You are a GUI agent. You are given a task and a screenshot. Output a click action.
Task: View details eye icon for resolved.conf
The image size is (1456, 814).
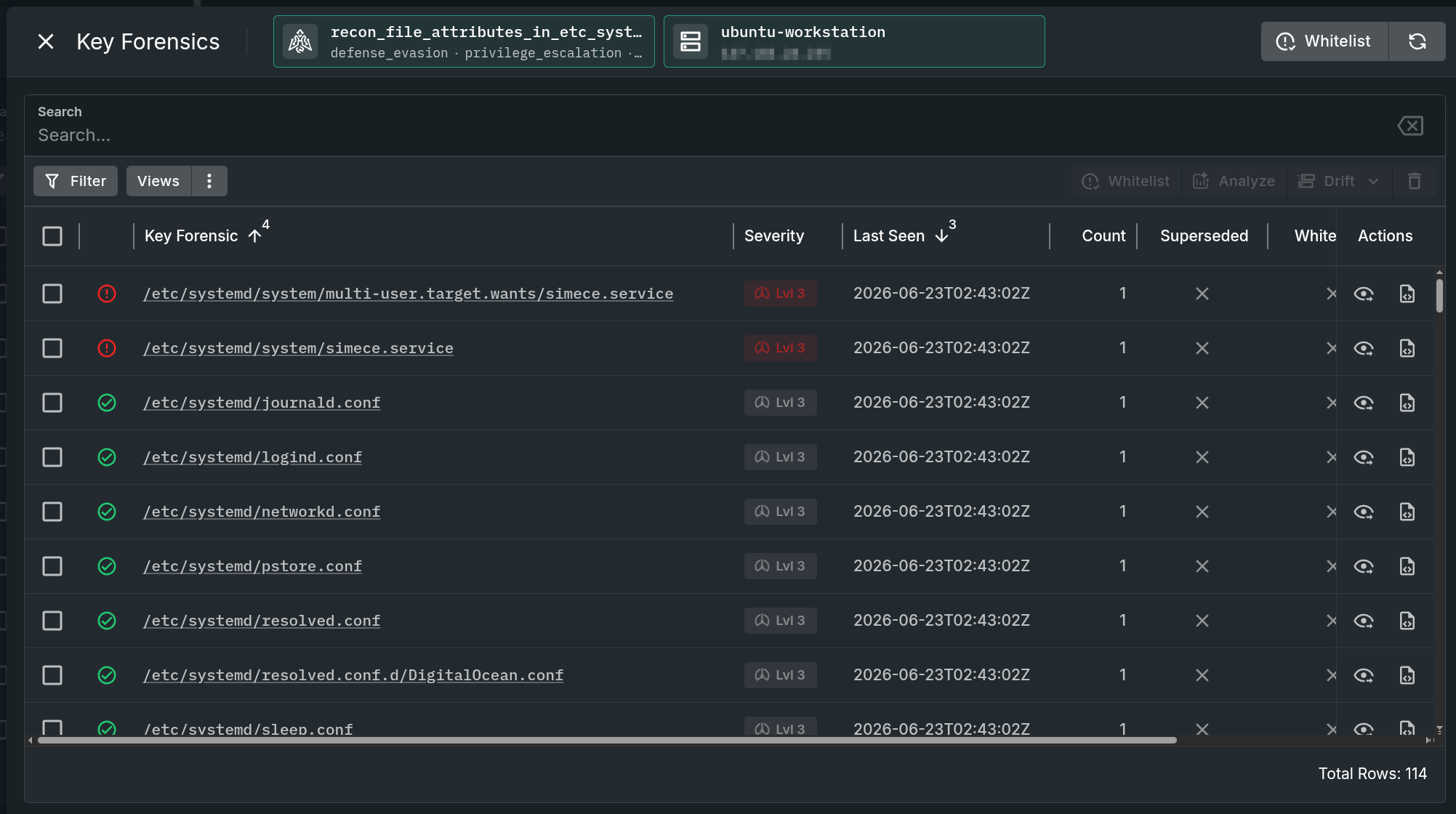click(1363, 621)
